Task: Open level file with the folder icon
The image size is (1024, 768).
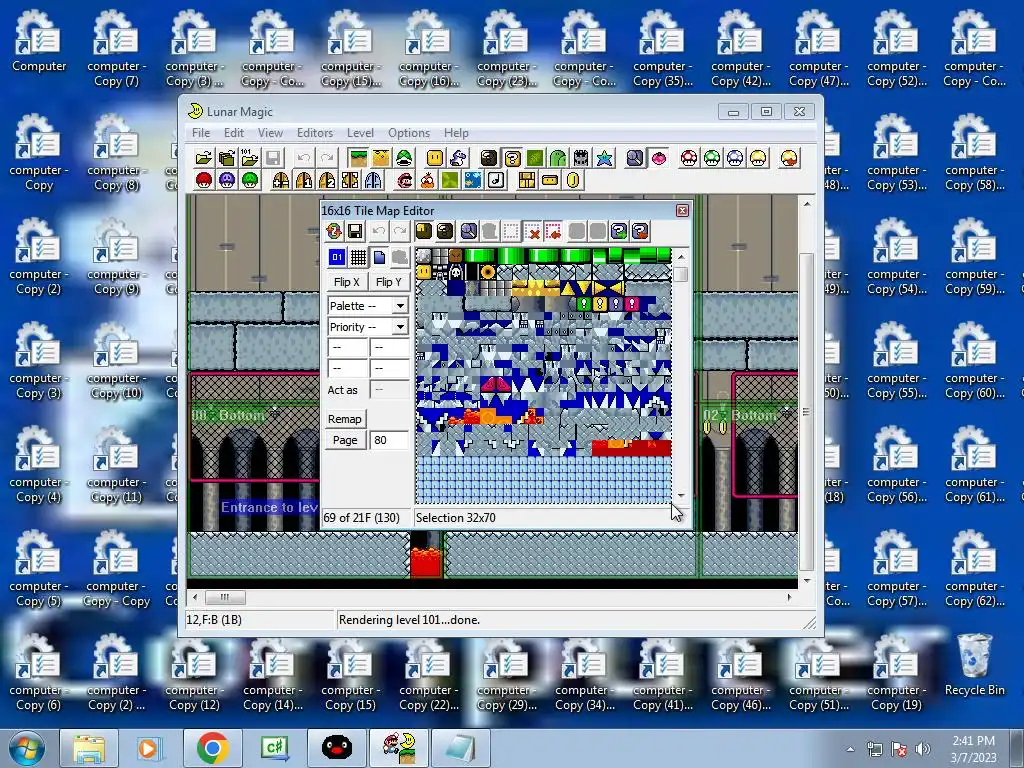Action: pyautogui.click(x=204, y=158)
